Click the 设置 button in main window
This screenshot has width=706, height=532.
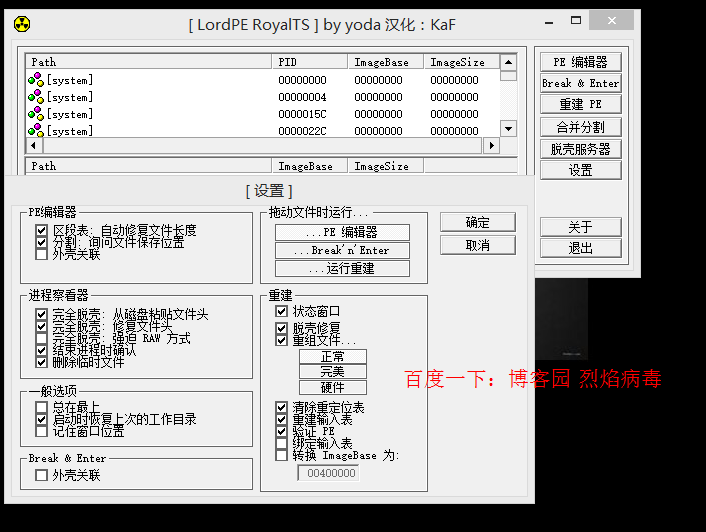coord(580,170)
